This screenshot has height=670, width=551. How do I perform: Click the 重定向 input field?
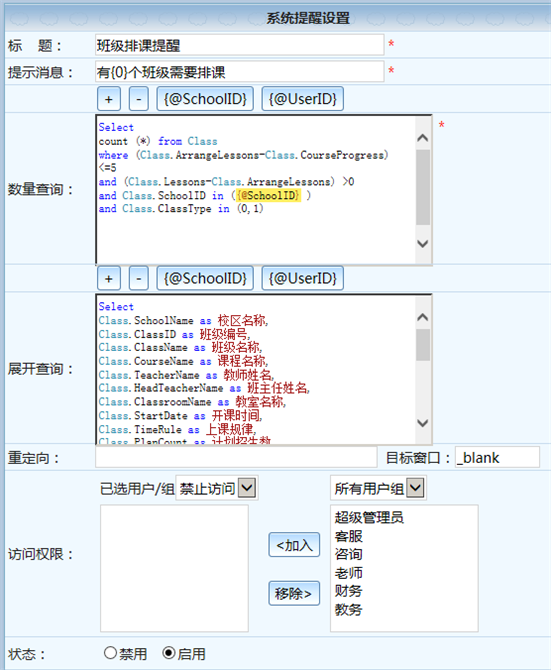tap(236, 457)
